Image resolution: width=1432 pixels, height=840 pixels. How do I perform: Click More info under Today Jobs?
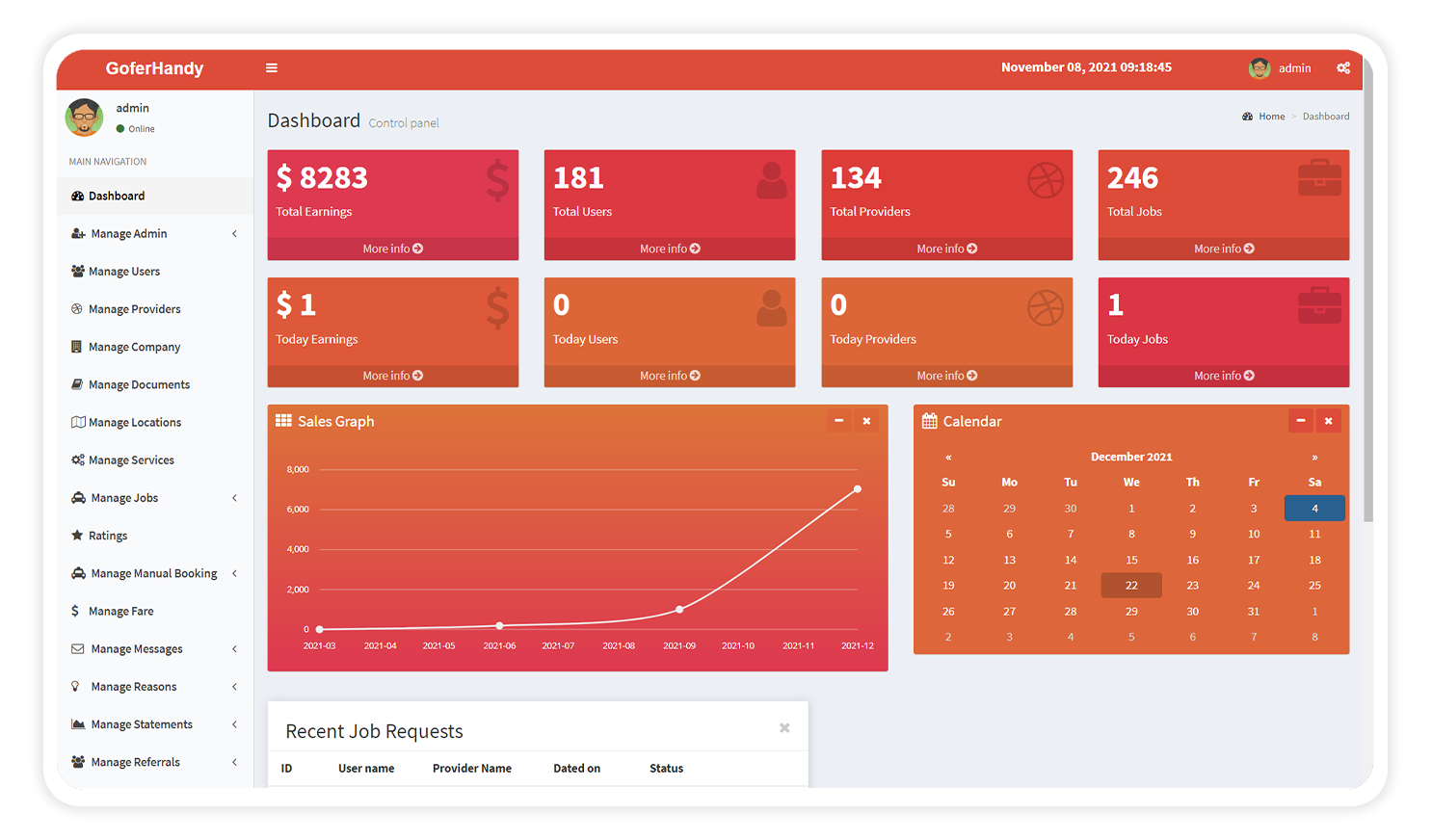pyautogui.click(x=1224, y=376)
